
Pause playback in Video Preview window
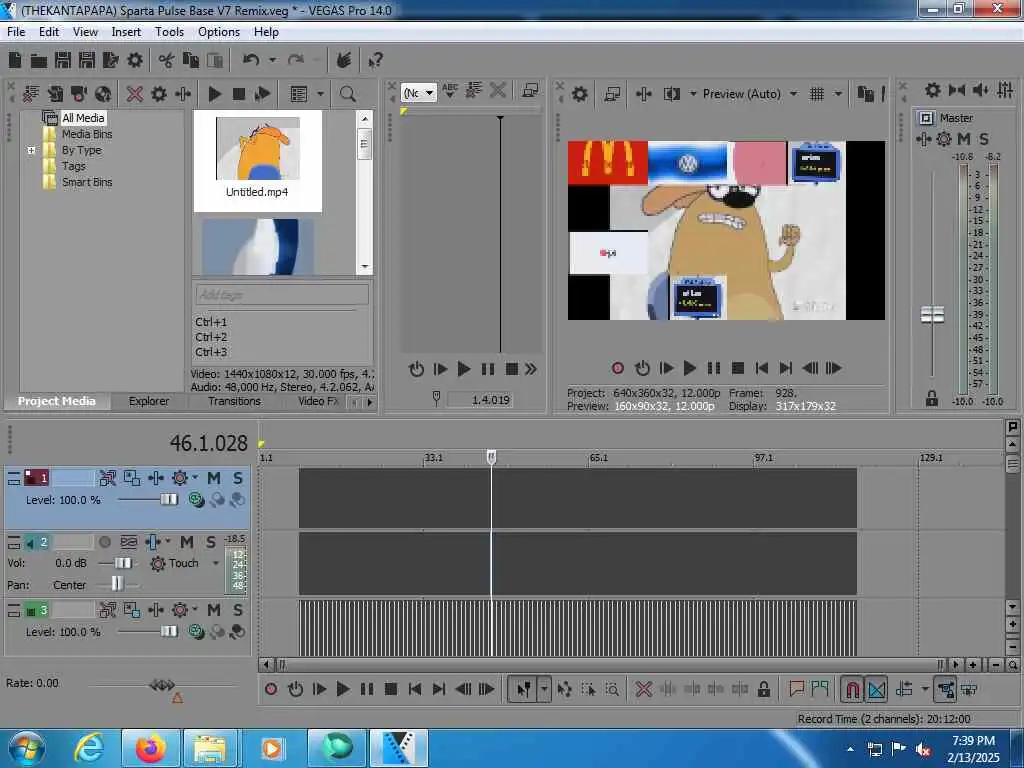714,368
